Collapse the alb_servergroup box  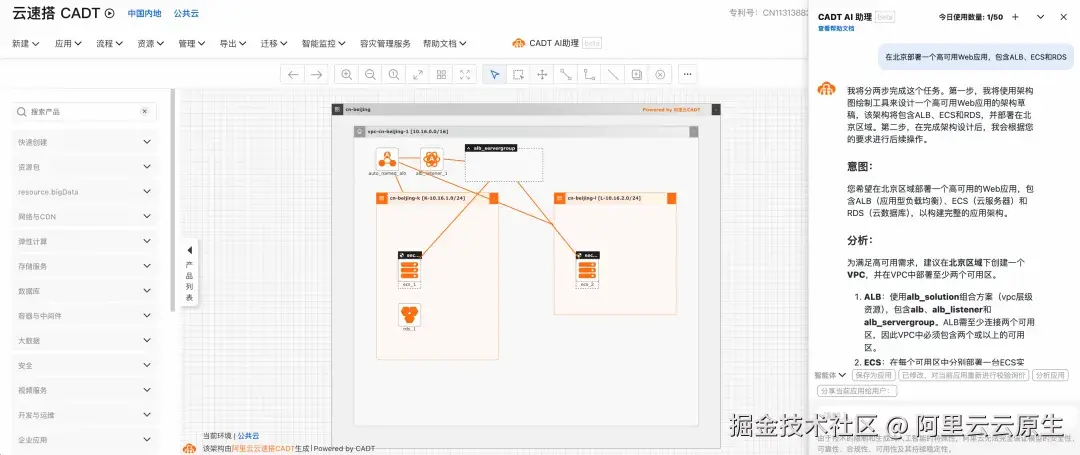[469, 147]
